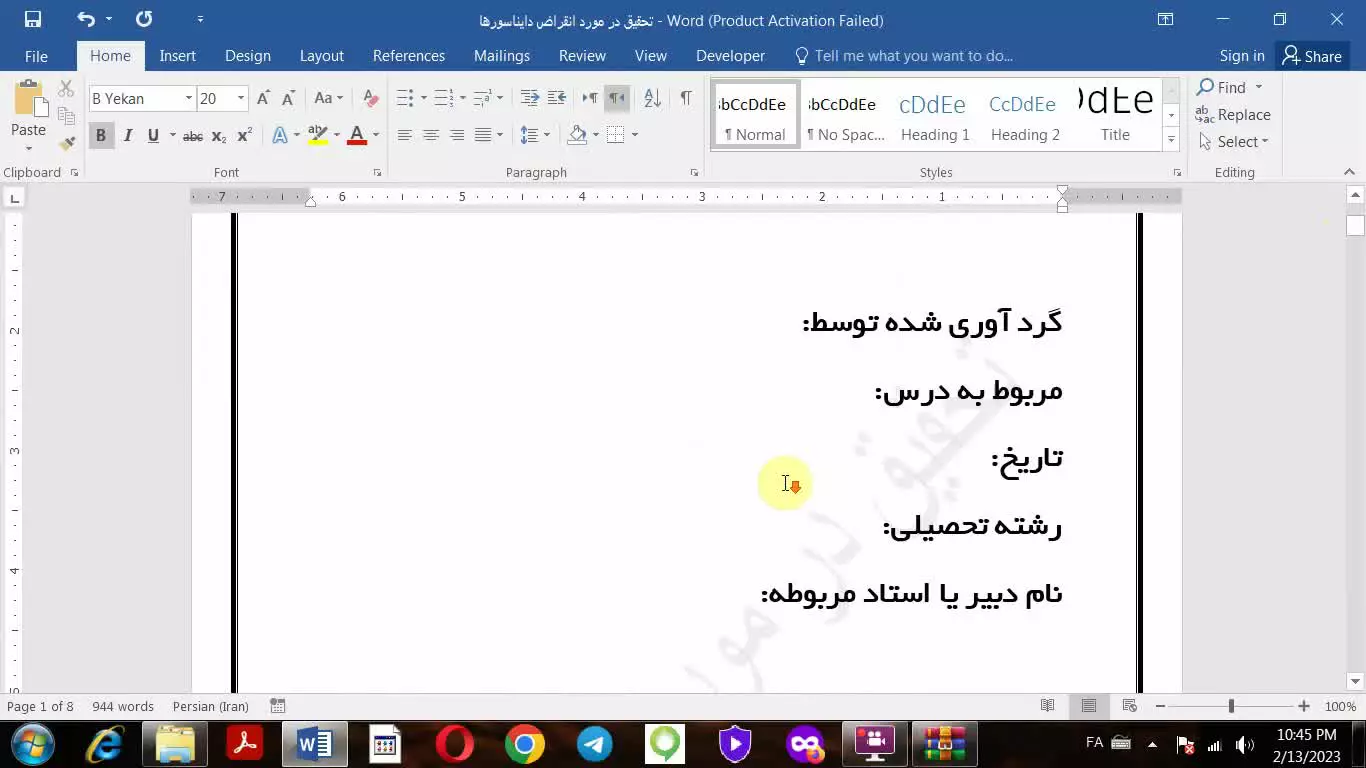This screenshot has width=1366, height=768.
Task: Cut the selection with the scissors icon
Action: [x=66, y=89]
